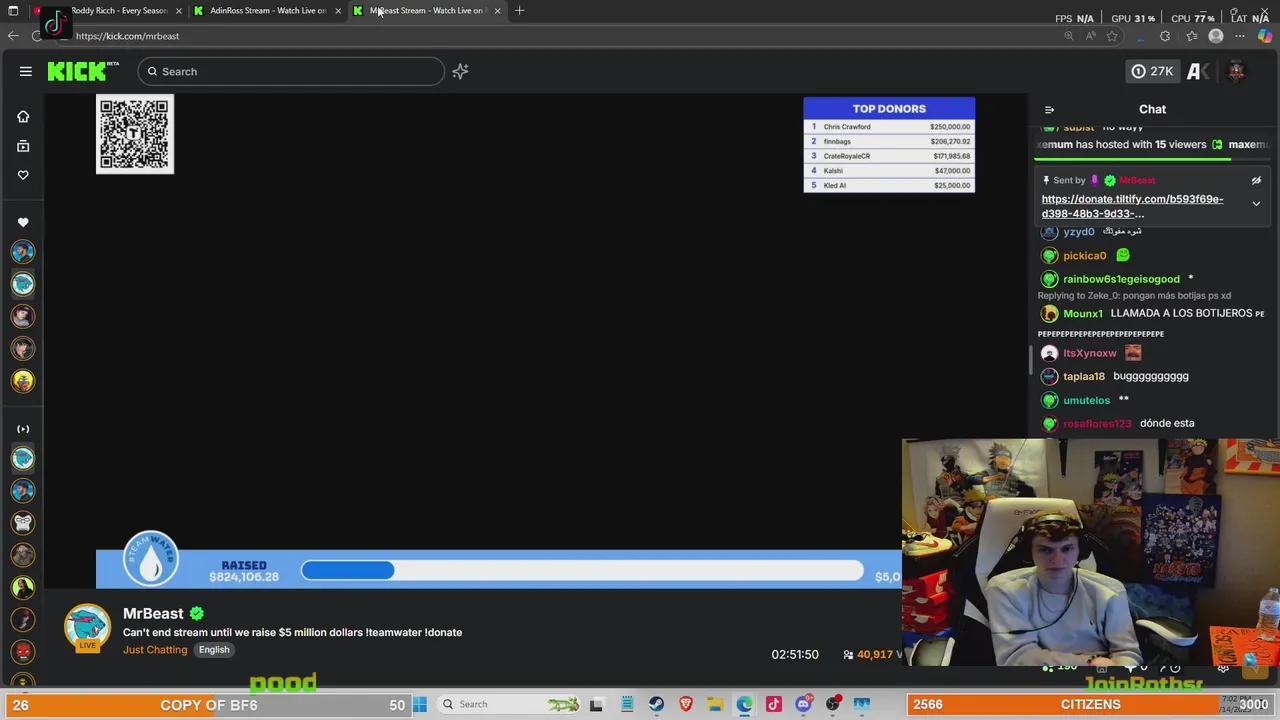This screenshot has width=1280, height=720.
Task: Click chat username Mounx1
Action: point(1083,313)
